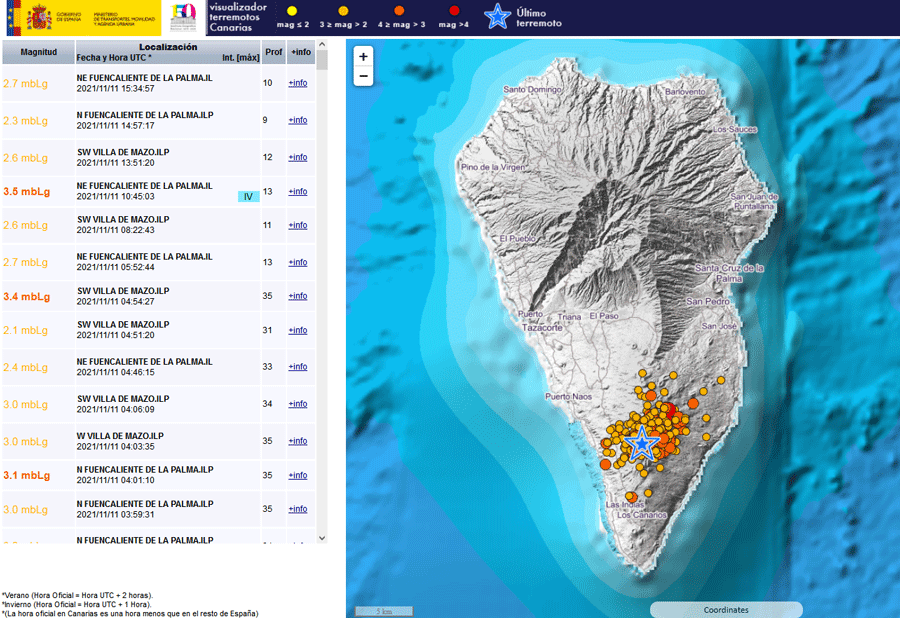900x618 pixels.
Task: Click the scroll down arrow of earthquake list
Action: point(322,538)
